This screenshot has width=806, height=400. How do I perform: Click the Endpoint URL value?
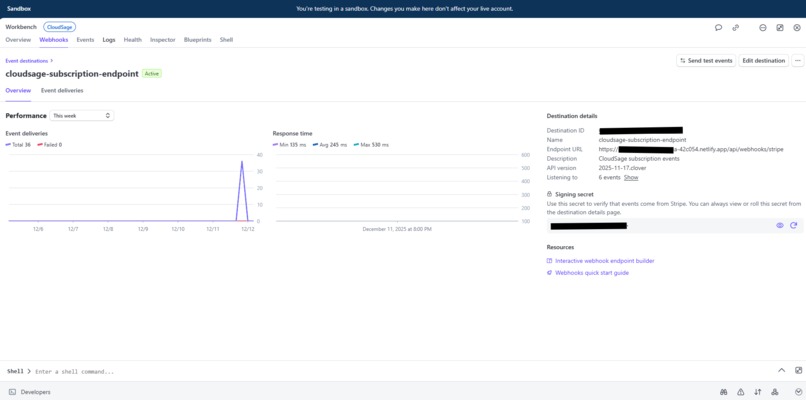(x=691, y=149)
